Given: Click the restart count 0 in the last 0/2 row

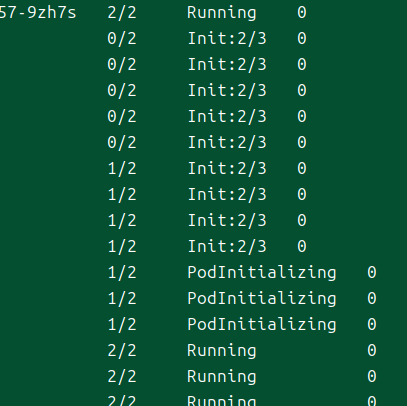Looking at the screenshot, I should pyautogui.click(x=302, y=143).
